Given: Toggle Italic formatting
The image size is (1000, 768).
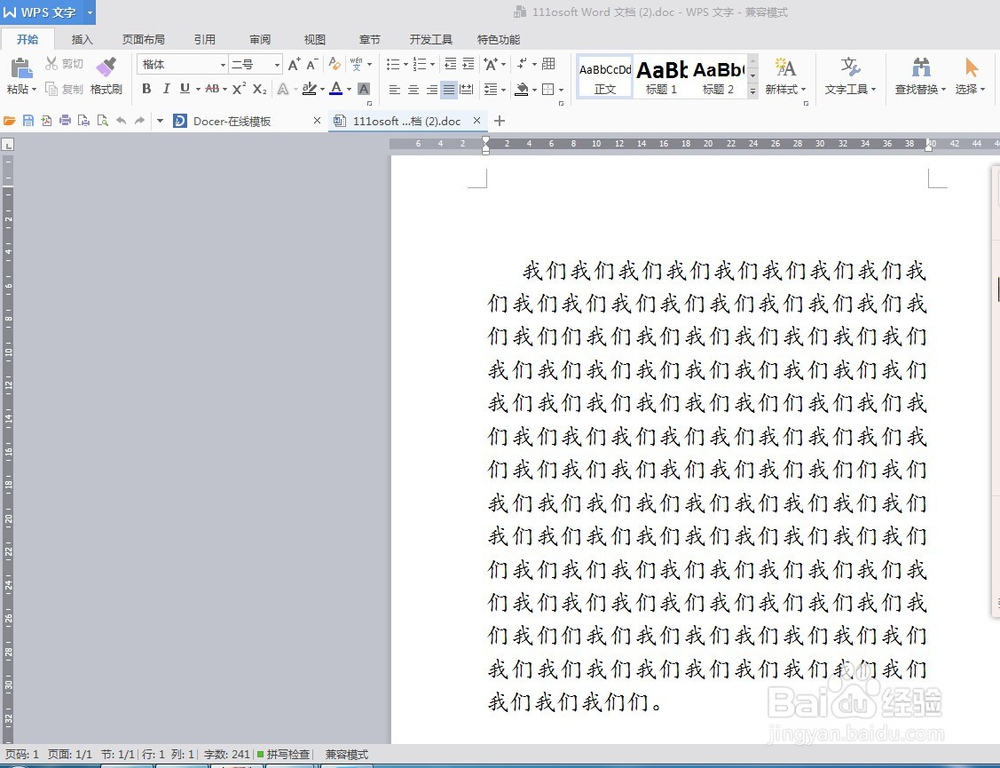Looking at the screenshot, I should 166,89.
